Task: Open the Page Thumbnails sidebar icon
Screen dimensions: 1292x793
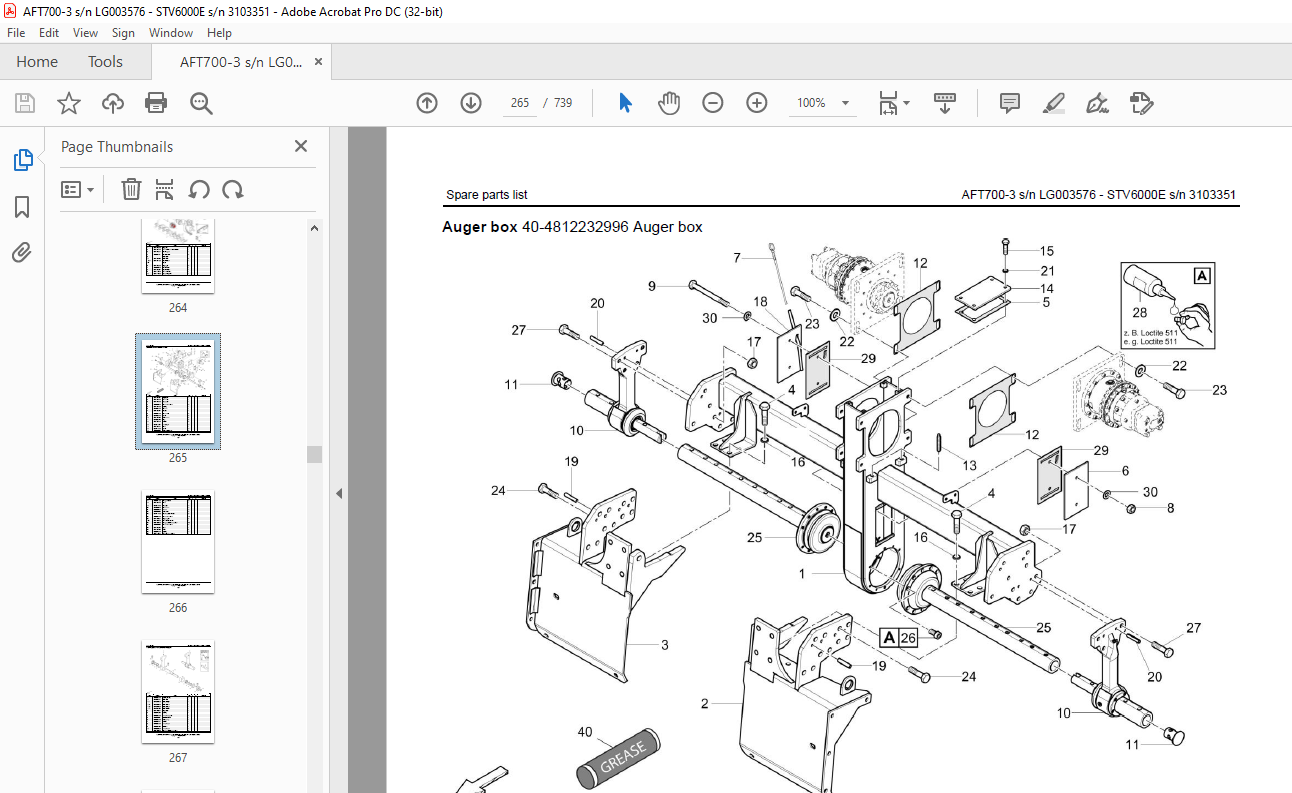Action: point(22,159)
